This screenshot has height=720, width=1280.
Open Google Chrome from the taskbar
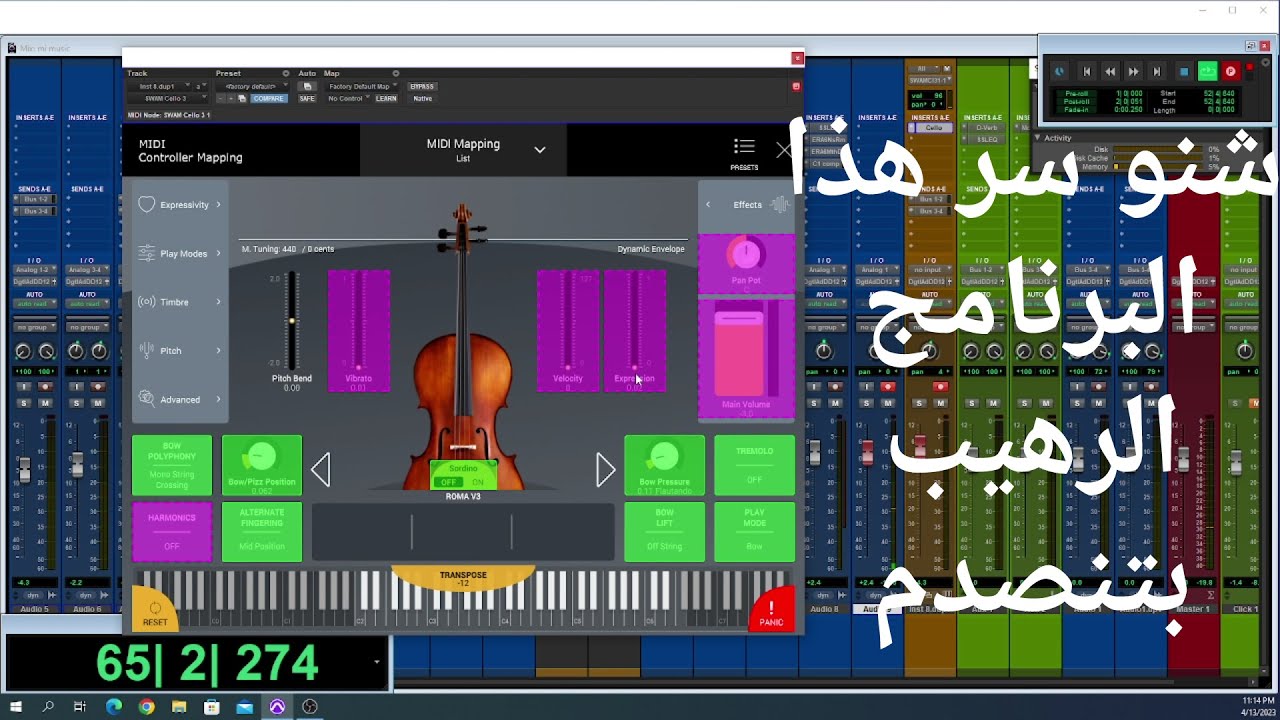point(146,707)
